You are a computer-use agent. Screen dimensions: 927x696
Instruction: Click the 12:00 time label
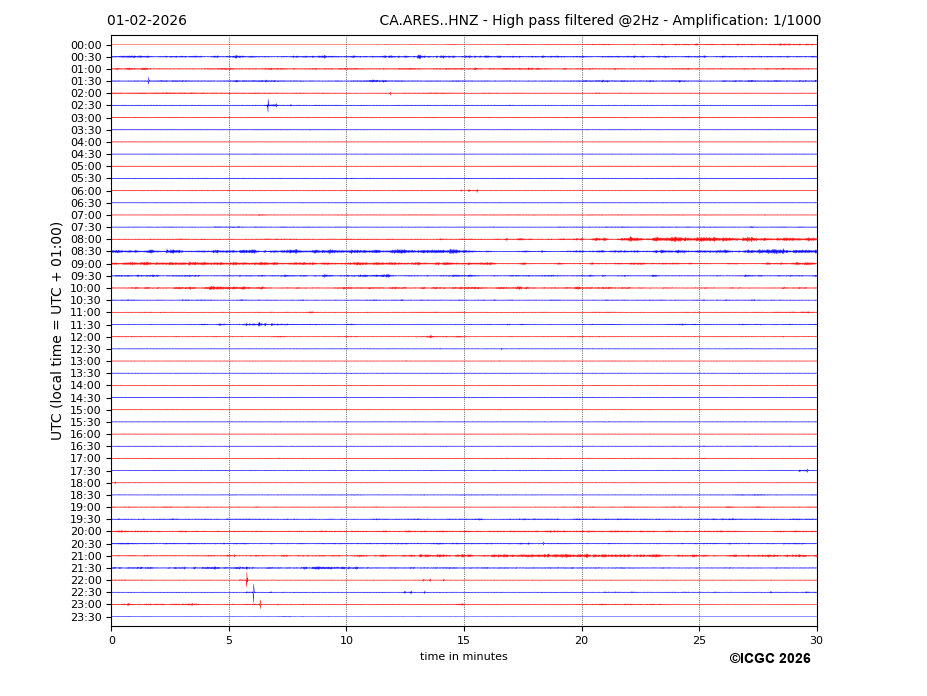86,337
